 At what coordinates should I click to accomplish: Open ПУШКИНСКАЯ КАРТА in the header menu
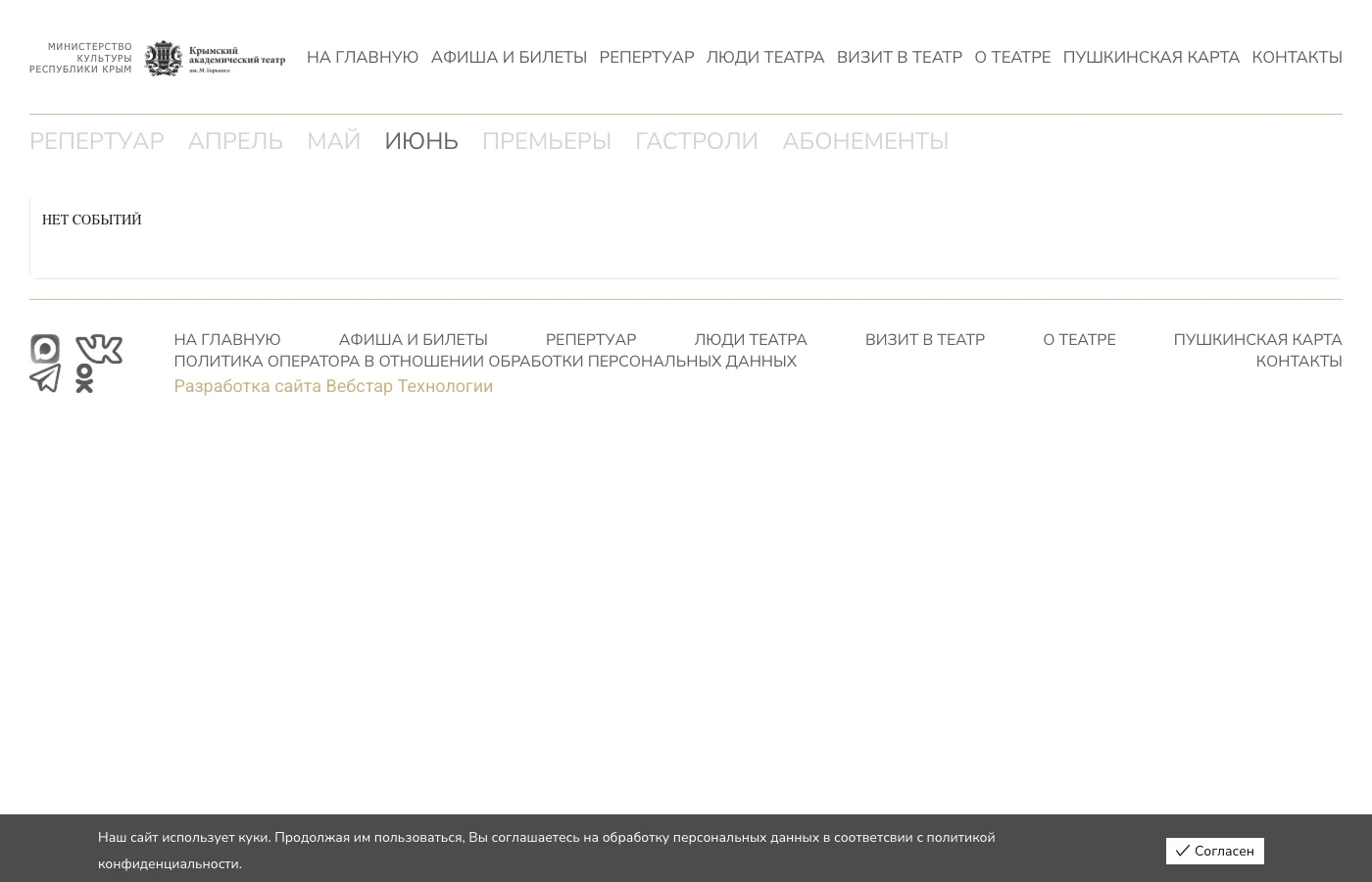pos(1151,58)
